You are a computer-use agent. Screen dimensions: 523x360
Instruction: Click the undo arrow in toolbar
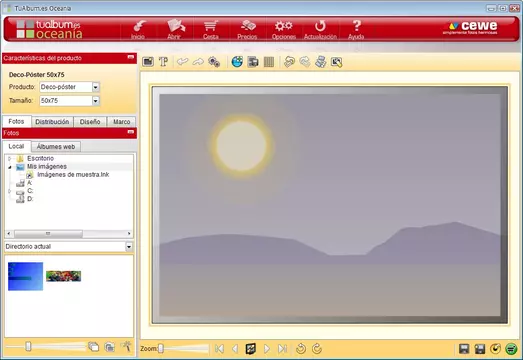(x=182, y=62)
